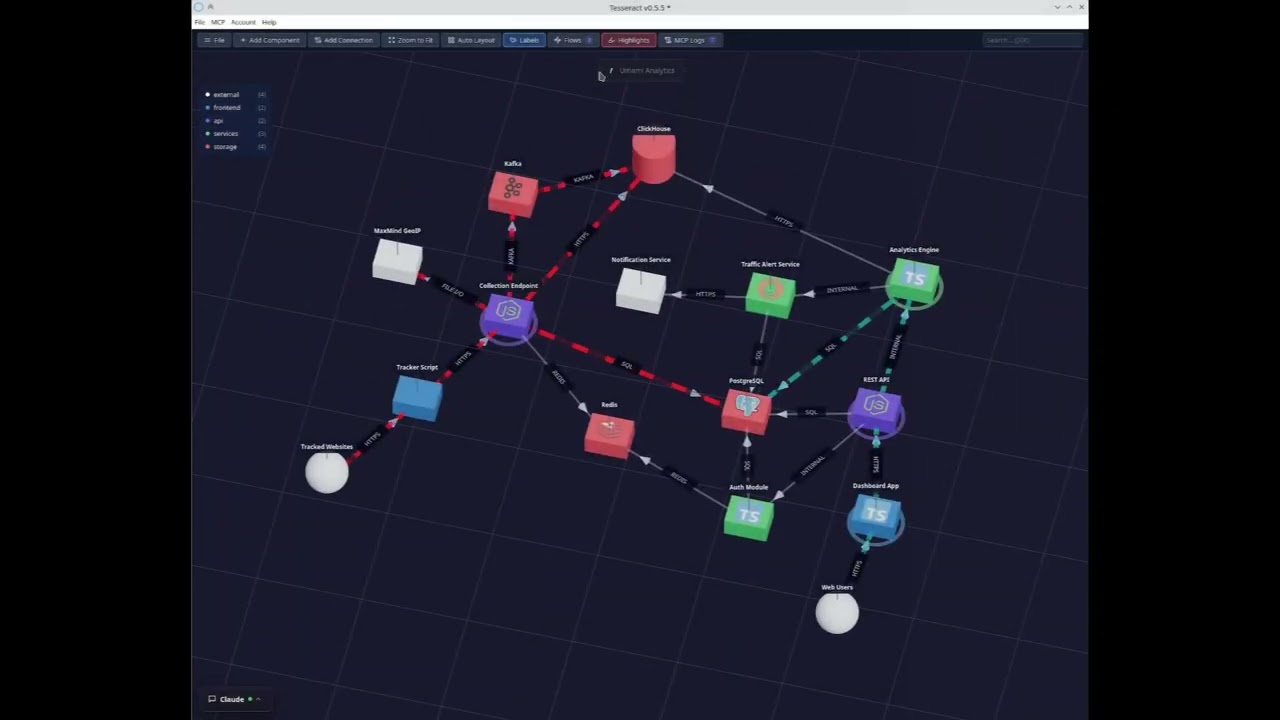Toggle the external layer in legend
Viewport: 1280px width, 720px height.
pos(236,95)
